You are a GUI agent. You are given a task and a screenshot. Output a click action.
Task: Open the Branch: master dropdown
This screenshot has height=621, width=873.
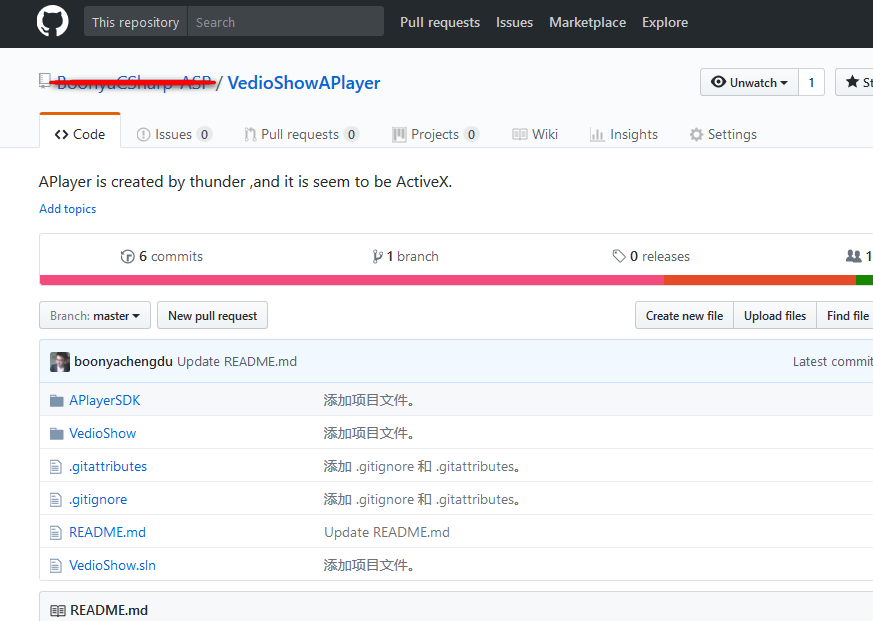coord(95,315)
